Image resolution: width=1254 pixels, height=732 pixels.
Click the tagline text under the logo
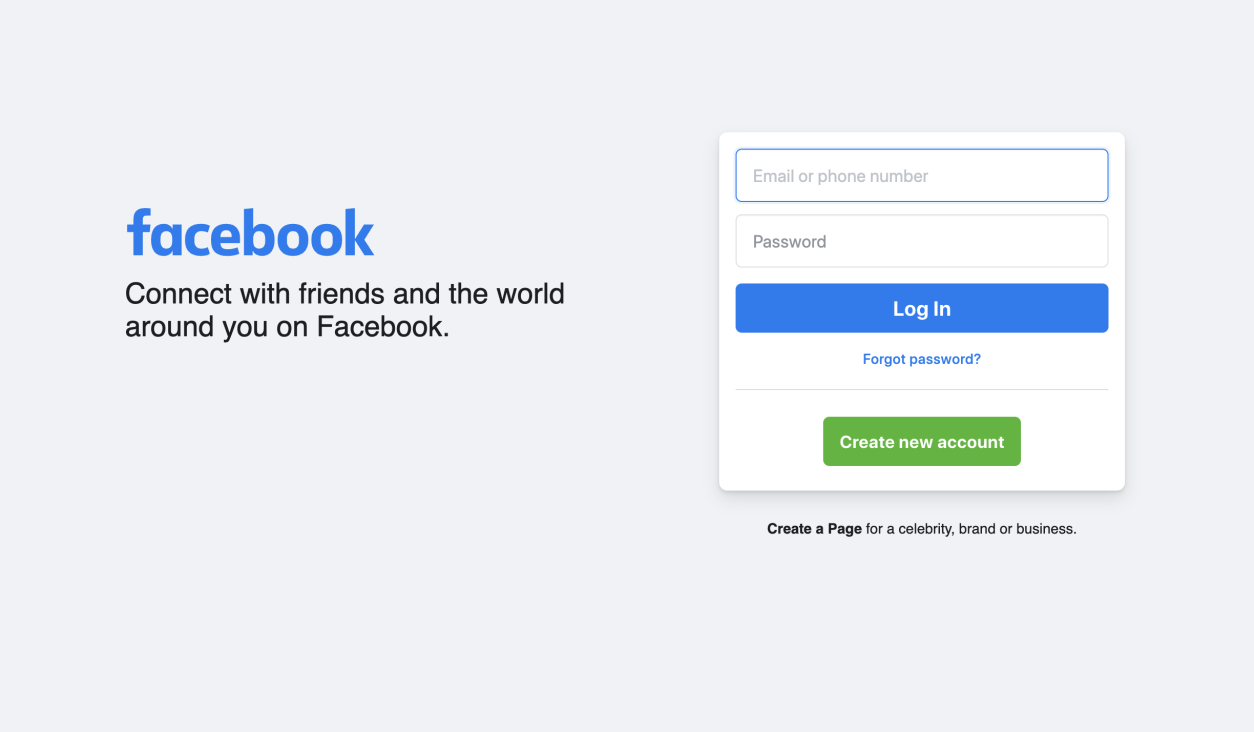344,310
